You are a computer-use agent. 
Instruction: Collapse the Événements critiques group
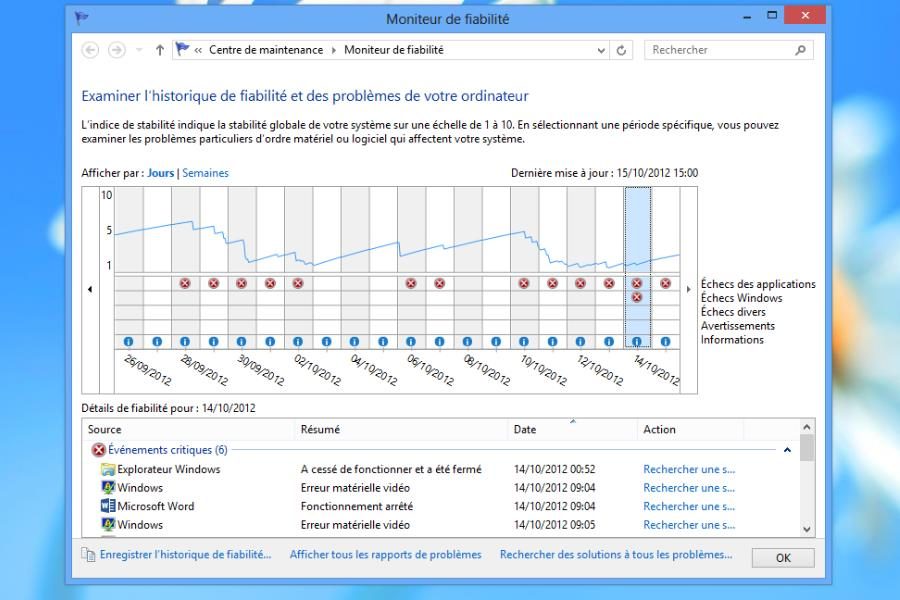click(787, 450)
